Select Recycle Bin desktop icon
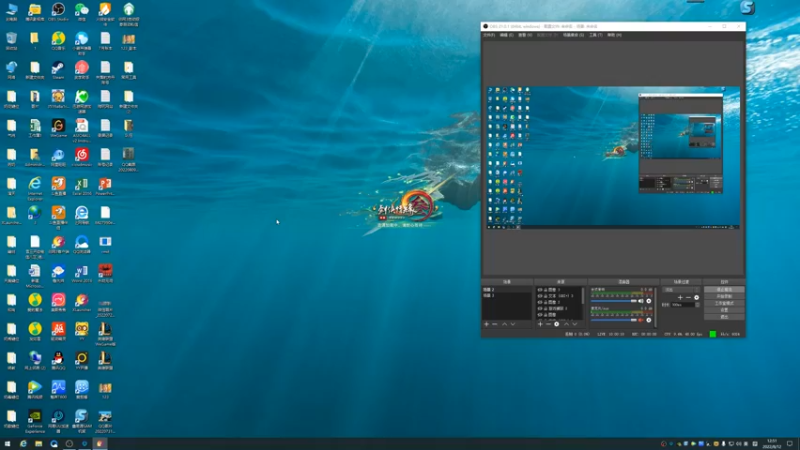Image resolution: width=800 pixels, height=450 pixels. coord(11,41)
